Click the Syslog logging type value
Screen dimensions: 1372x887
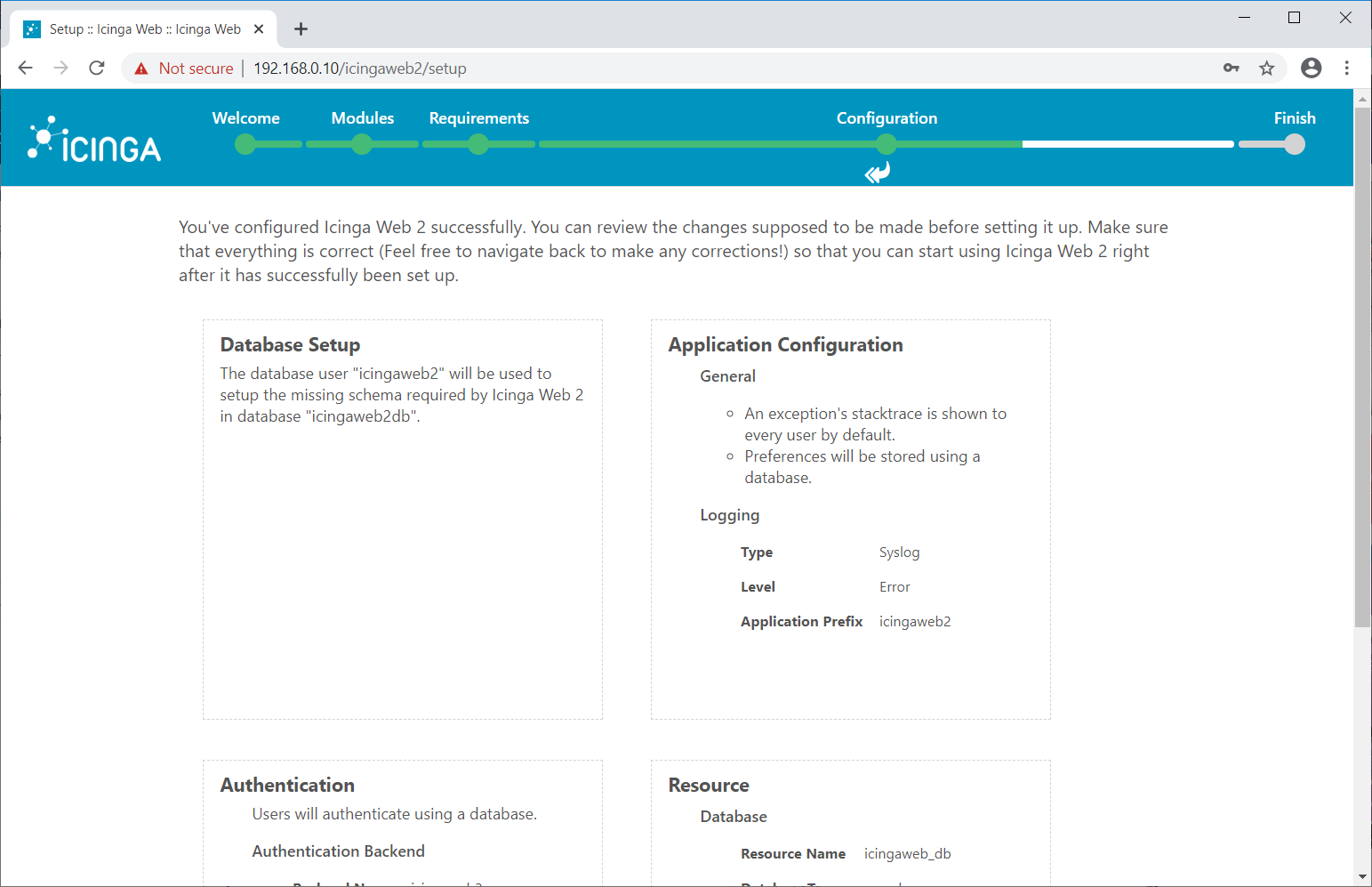900,552
